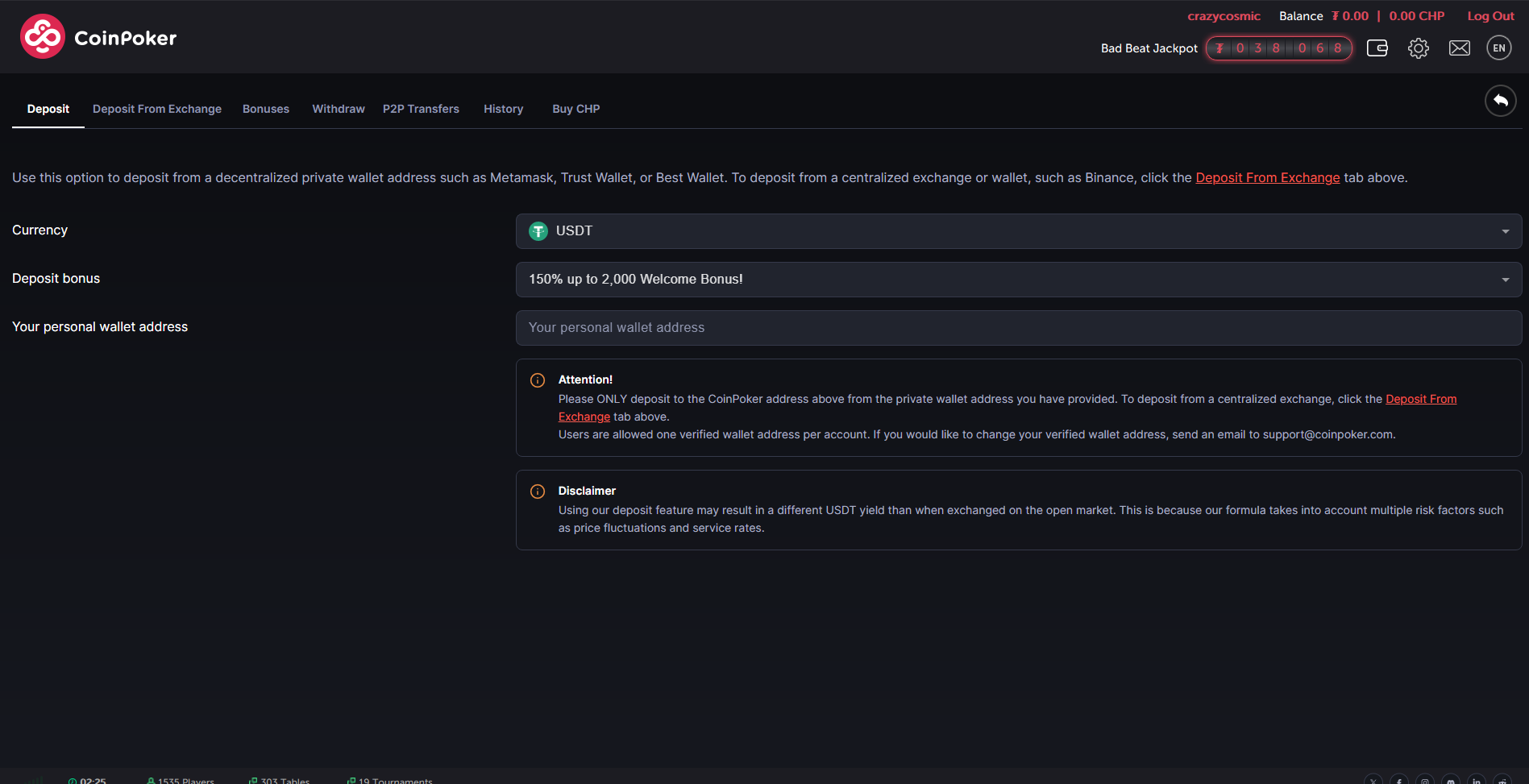Click the CoinPoker brand name text
The image size is (1529, 784).
[125, 38]
